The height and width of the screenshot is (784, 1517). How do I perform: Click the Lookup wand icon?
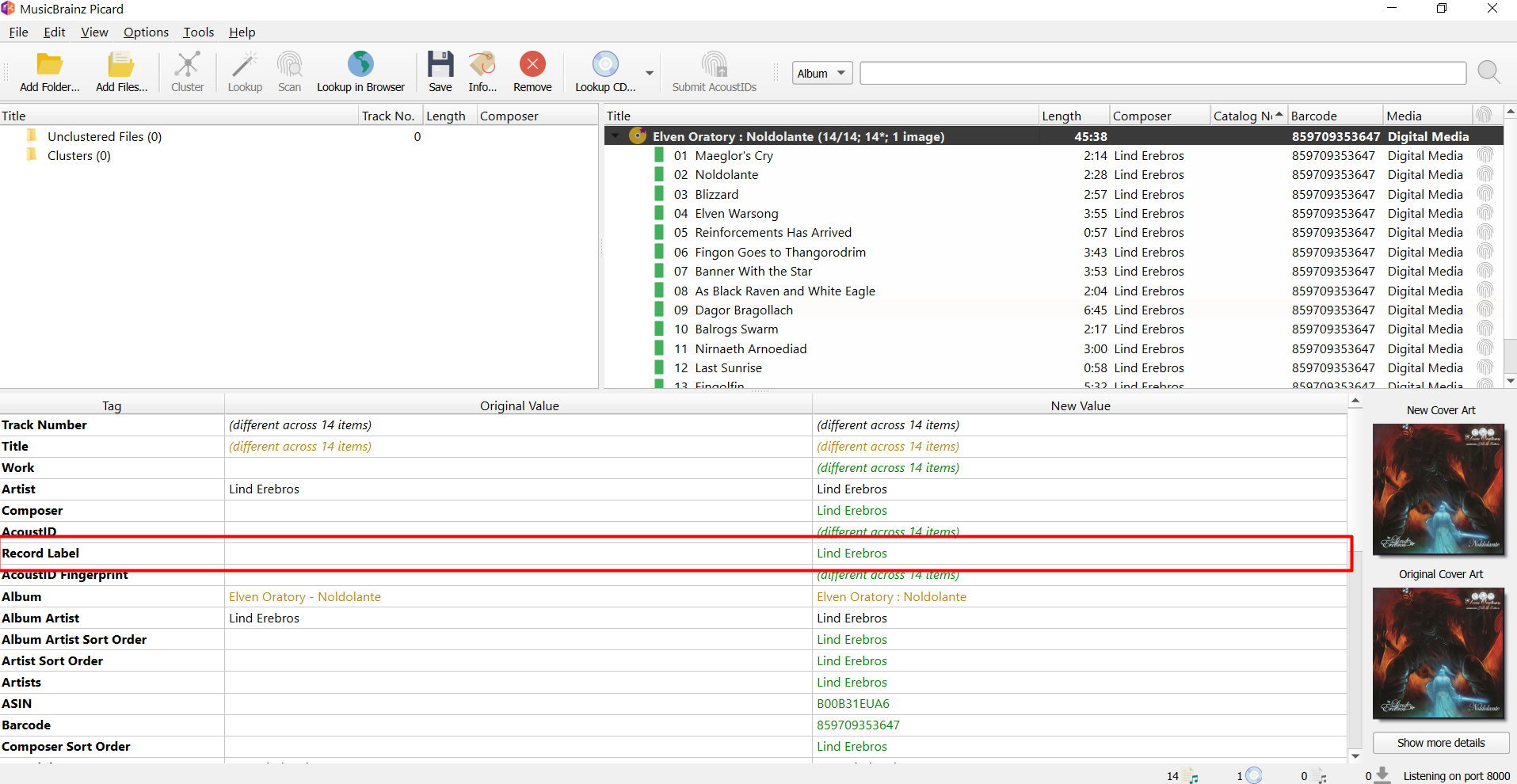point(245,64)
